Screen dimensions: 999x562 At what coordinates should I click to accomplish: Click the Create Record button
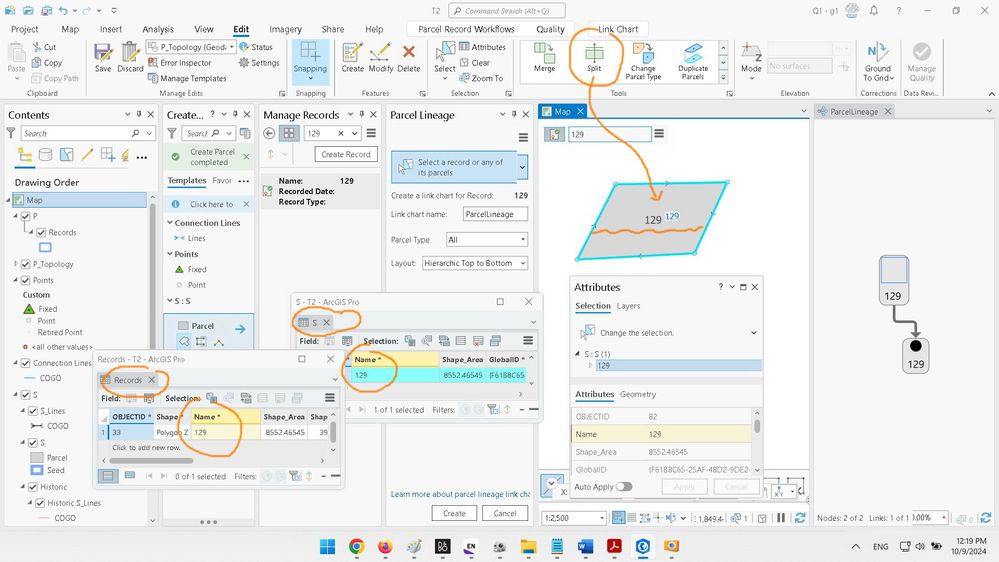coord(345,154)
